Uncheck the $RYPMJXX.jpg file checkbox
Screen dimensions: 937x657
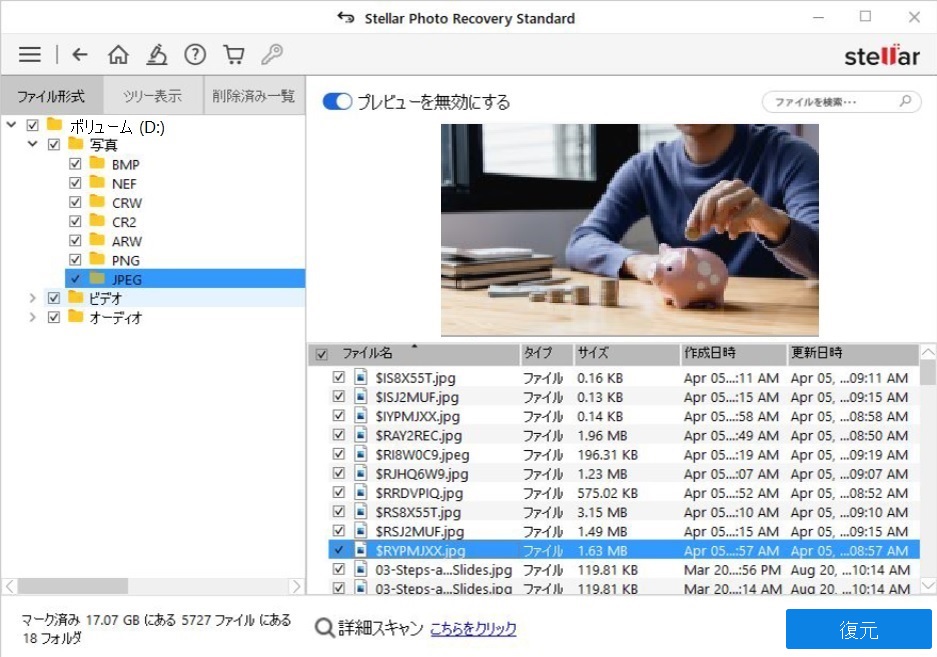(338, 549)
